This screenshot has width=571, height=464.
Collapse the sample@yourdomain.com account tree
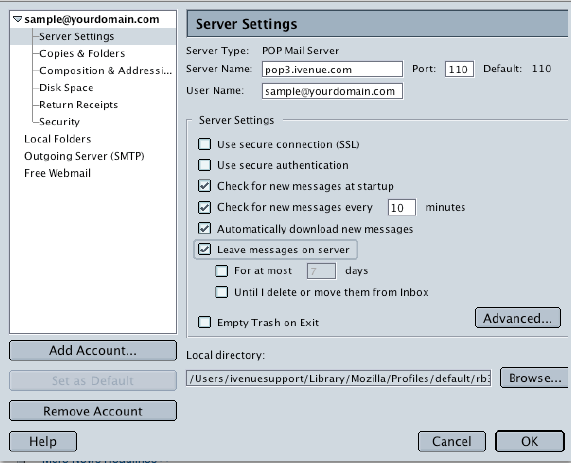(17, 19)
